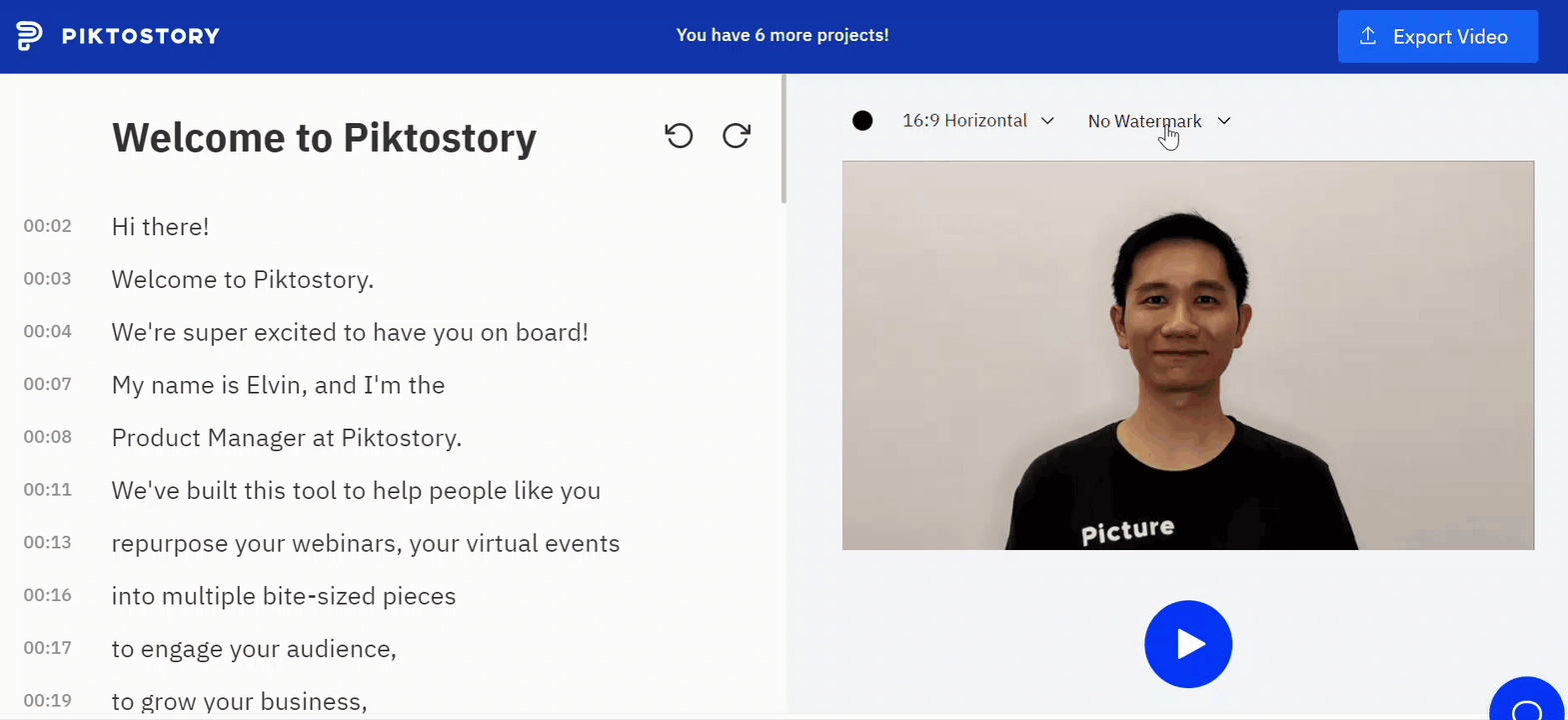Click the 00:02 timestamp
Viewport: 1568px width, 720px height.
click(48, 226)
